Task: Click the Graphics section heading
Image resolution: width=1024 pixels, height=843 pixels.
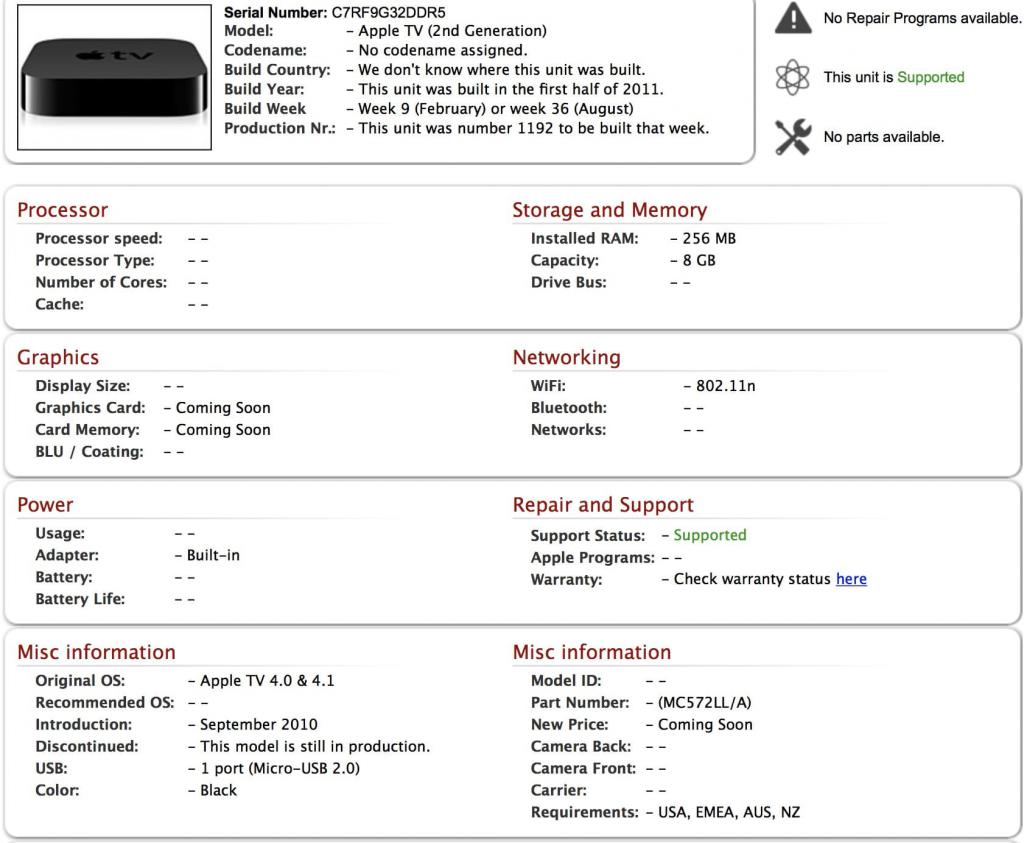Action: (58, 357)
